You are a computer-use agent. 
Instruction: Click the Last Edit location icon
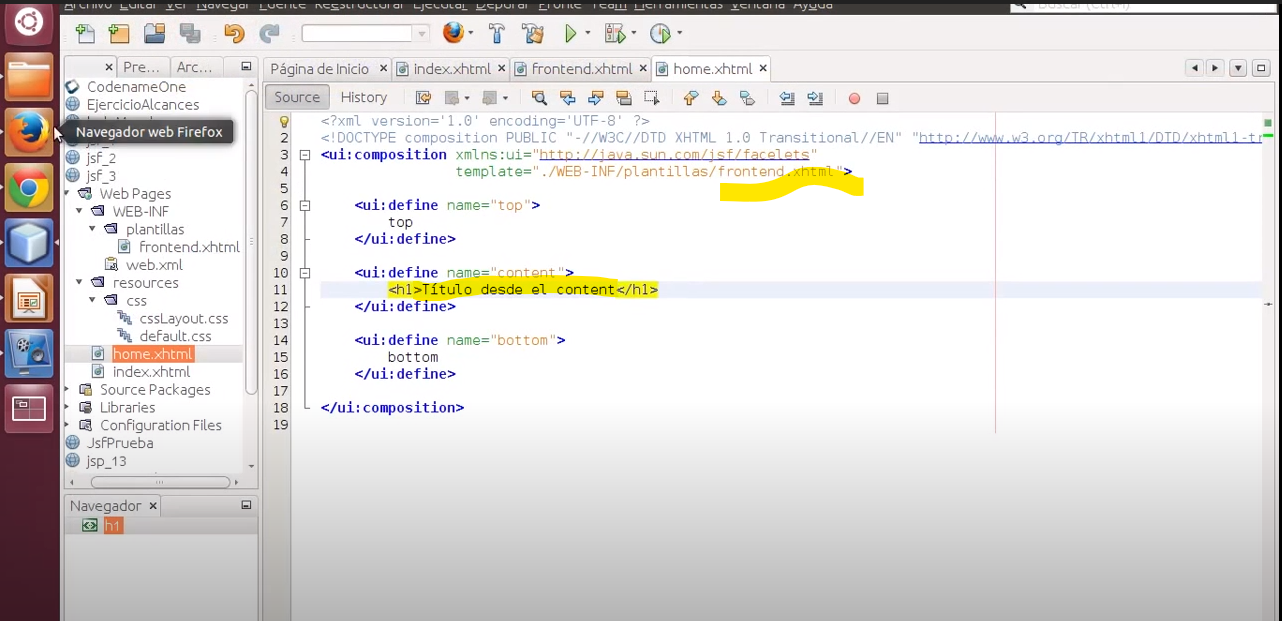[423, 98]
